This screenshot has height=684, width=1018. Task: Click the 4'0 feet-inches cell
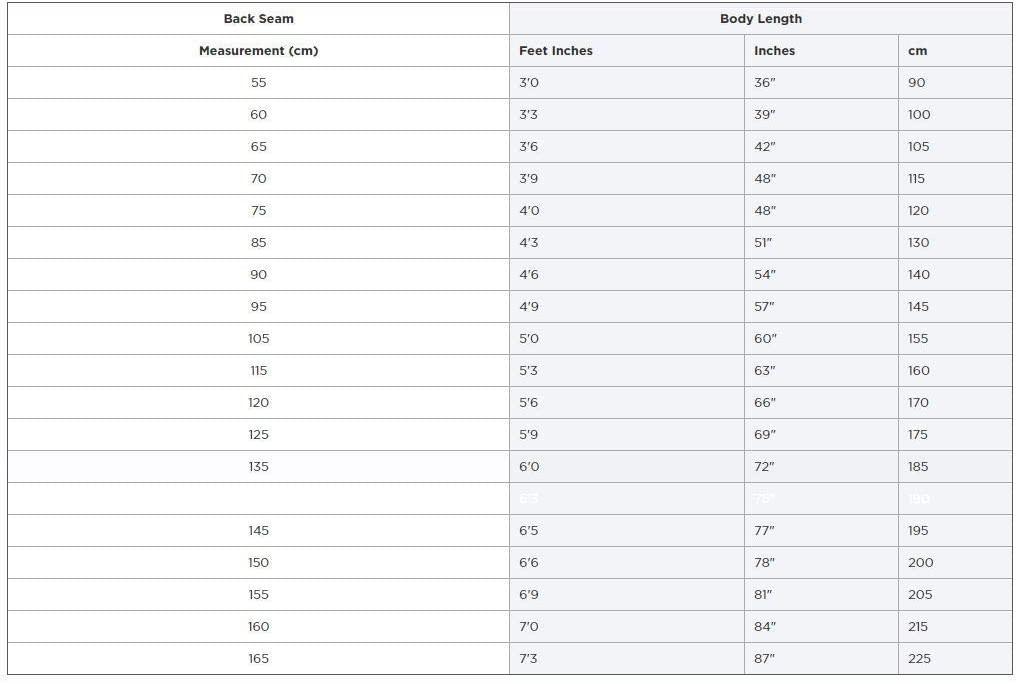pyautogui.click(x=529, y=211)
